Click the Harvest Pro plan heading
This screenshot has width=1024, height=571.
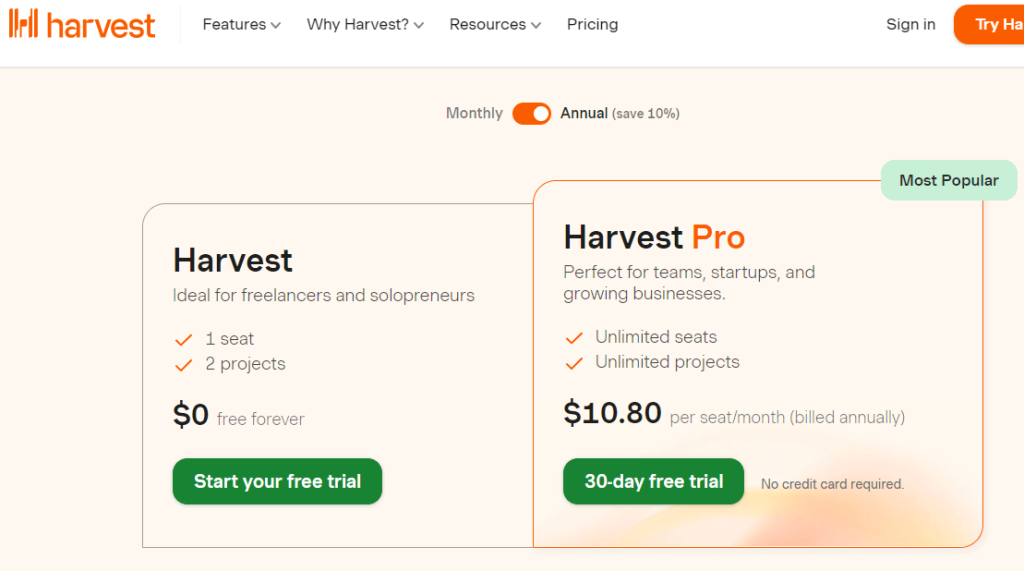pos(654,238)
